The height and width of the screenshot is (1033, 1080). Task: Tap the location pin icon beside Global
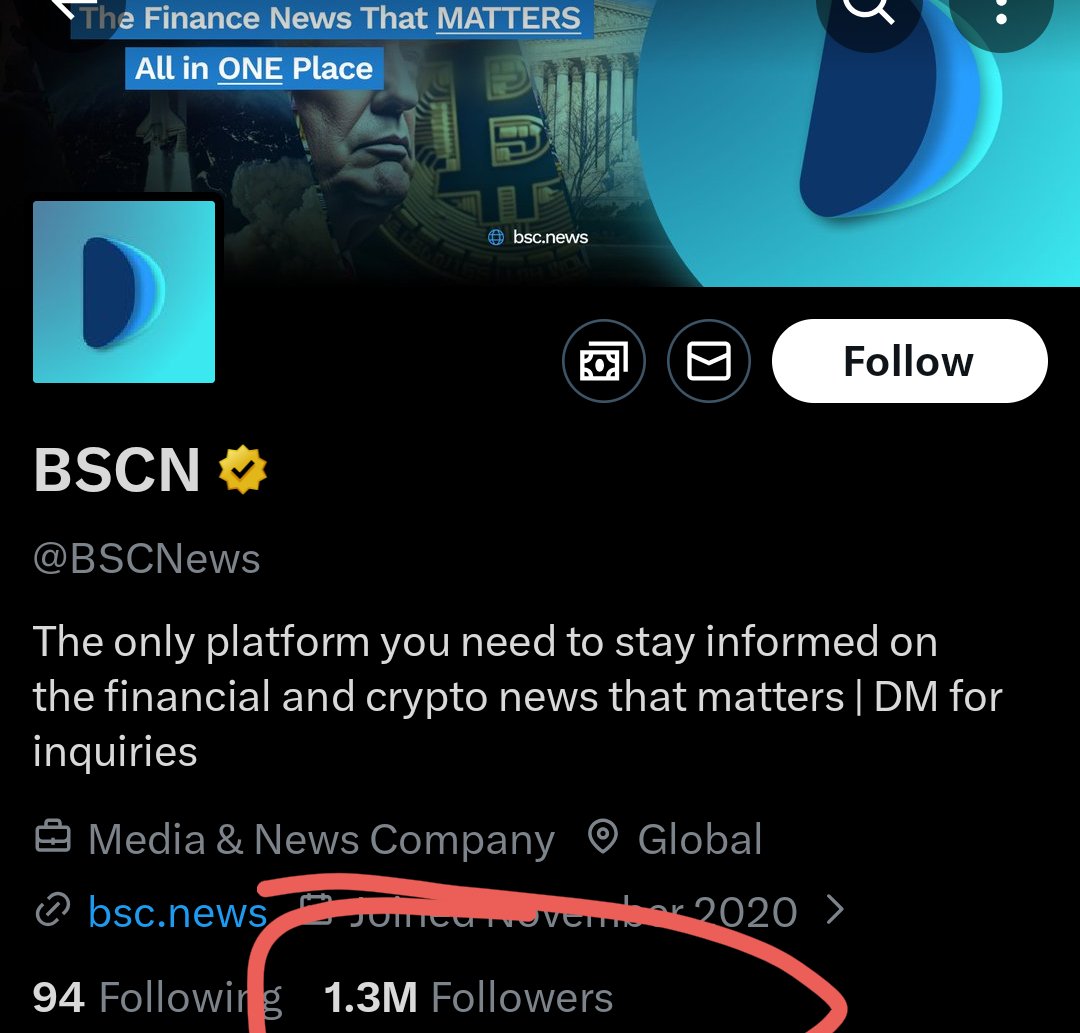pyautogui.click(x=602, y=838)
